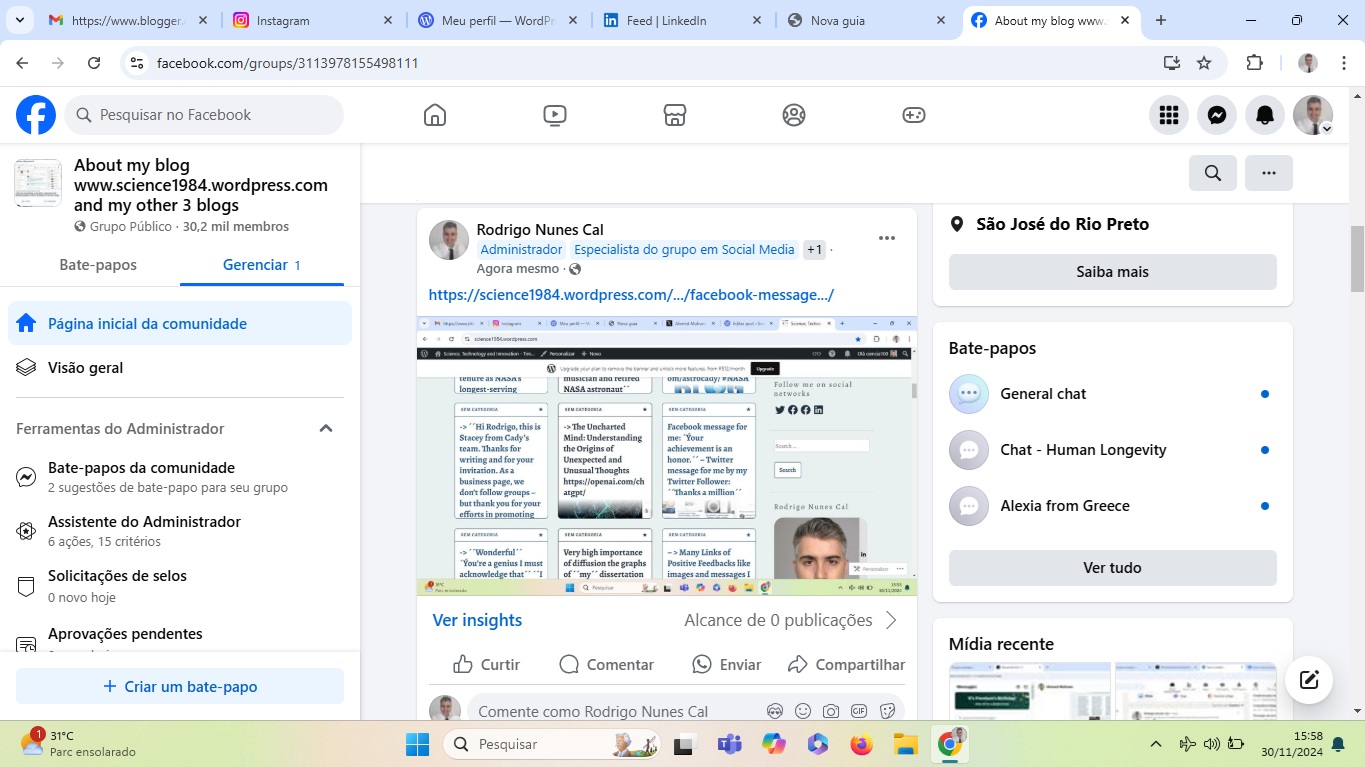Show hidden system tray icons

click(x=1156, y=744)
